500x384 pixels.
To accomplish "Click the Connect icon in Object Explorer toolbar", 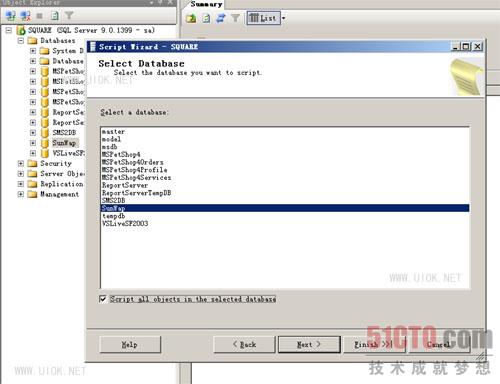I will (x=11, y=15).
